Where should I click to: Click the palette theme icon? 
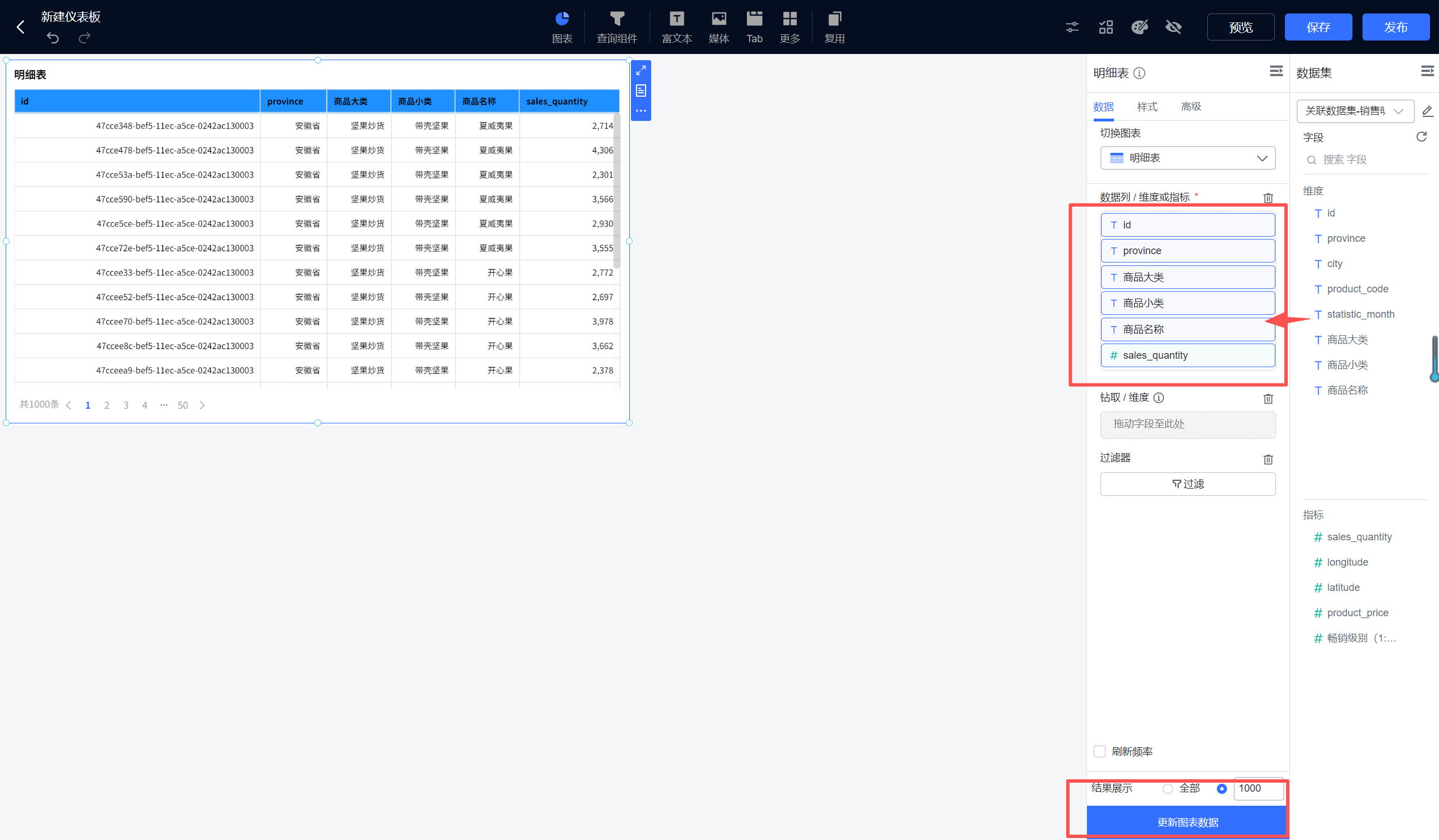point(1139,27)
